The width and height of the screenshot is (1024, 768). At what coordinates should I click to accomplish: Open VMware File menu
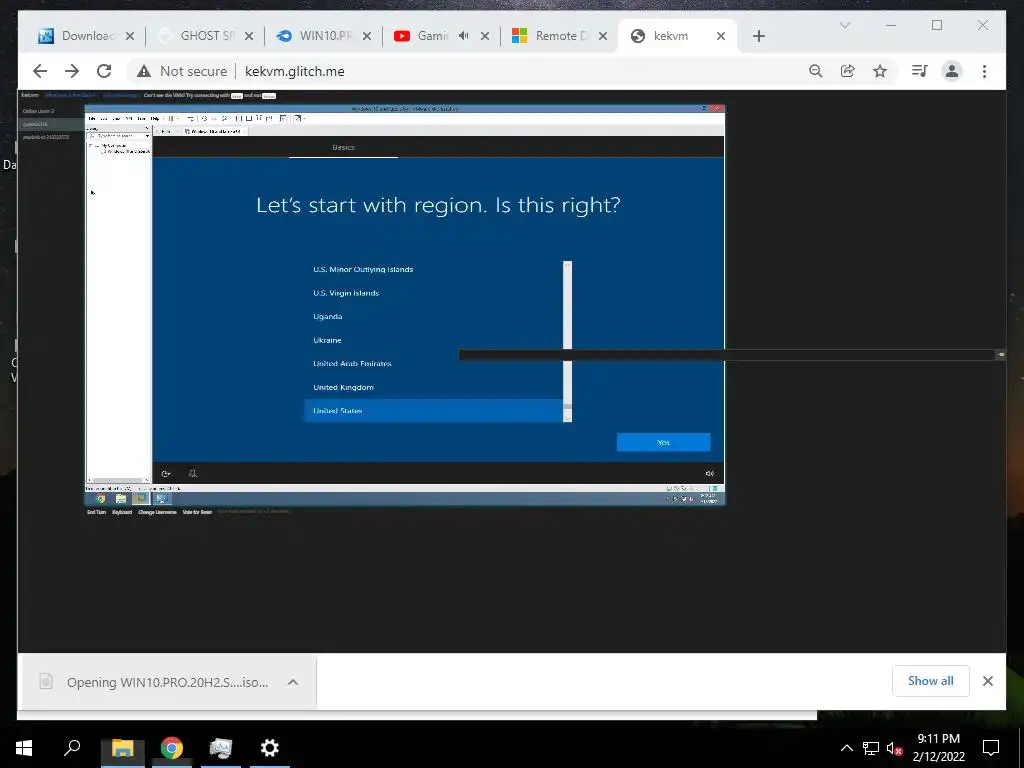pos(92,119)
